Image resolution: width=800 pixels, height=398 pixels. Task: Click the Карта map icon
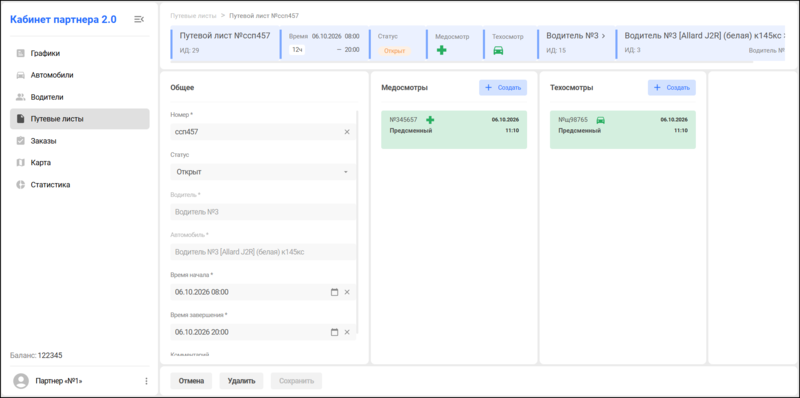(x=20, y=163)
